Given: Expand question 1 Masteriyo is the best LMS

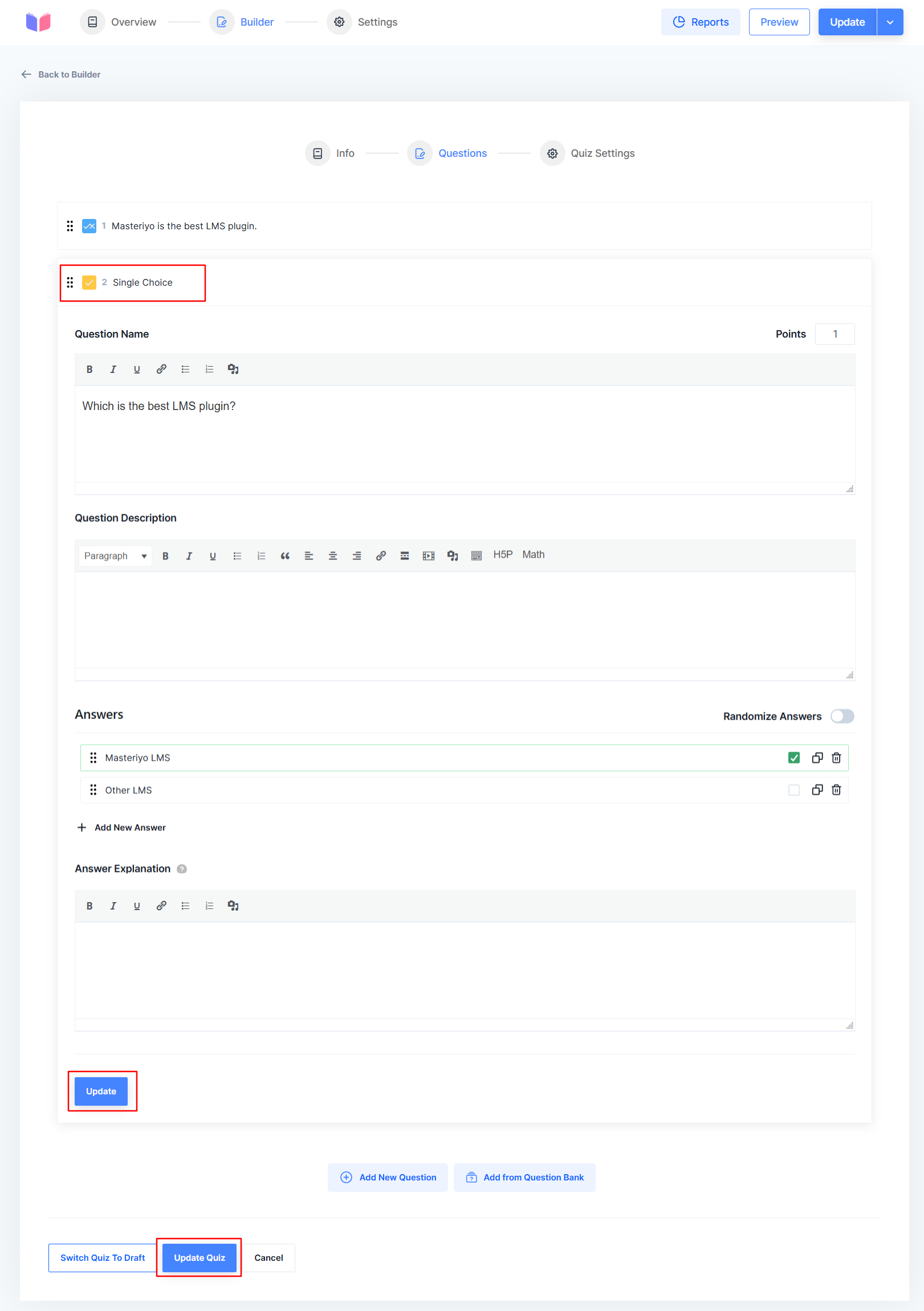Looking at the screenshot, I should [x=464, y=226].
